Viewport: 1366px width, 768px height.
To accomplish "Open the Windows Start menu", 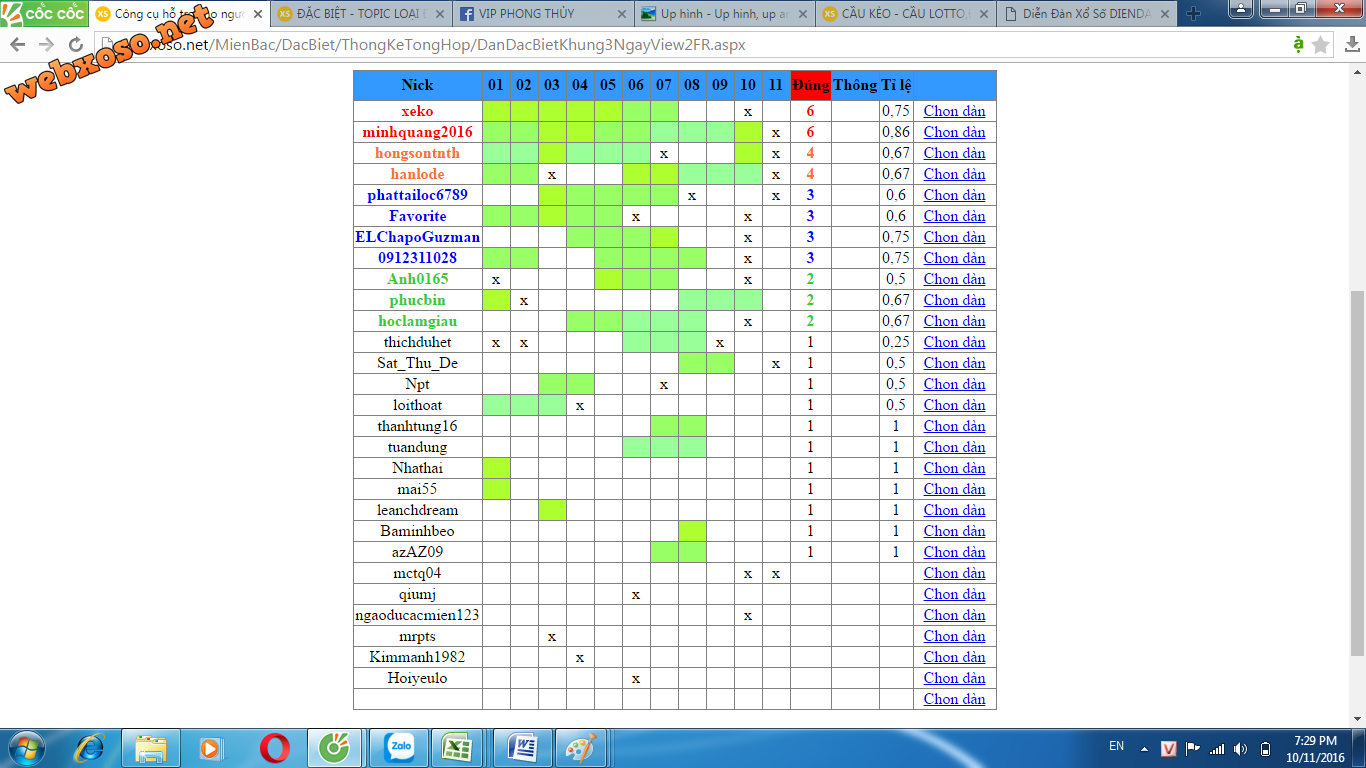I will coord(26,748).
